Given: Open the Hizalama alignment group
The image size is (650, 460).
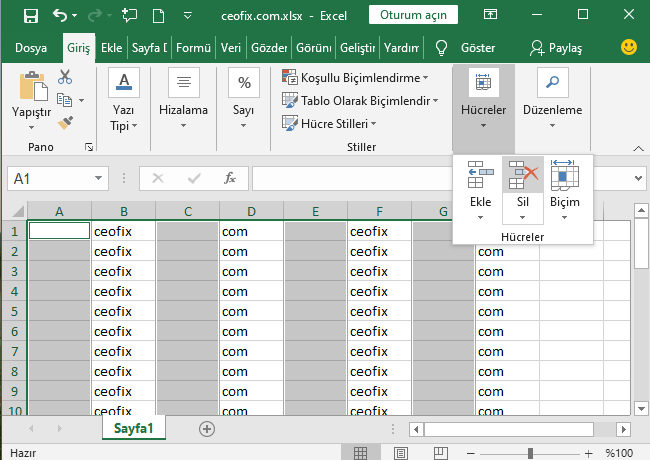Looking at the screenshot, I should 183,99.
